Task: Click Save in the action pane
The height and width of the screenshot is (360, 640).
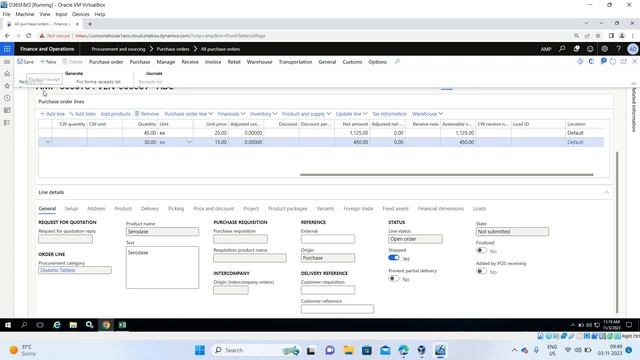Action: coord(26,62)
